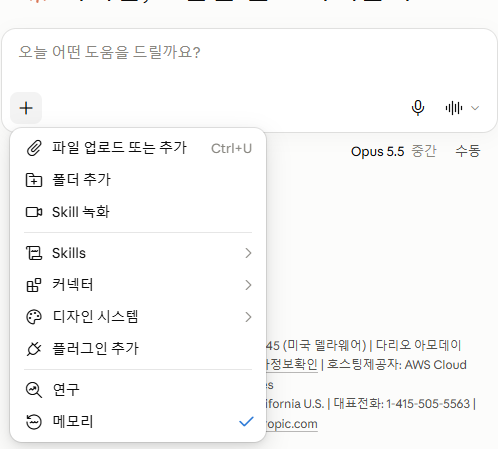
Task: Click the memory history icon
Action: pyautogui.click(x=34, y=422)
